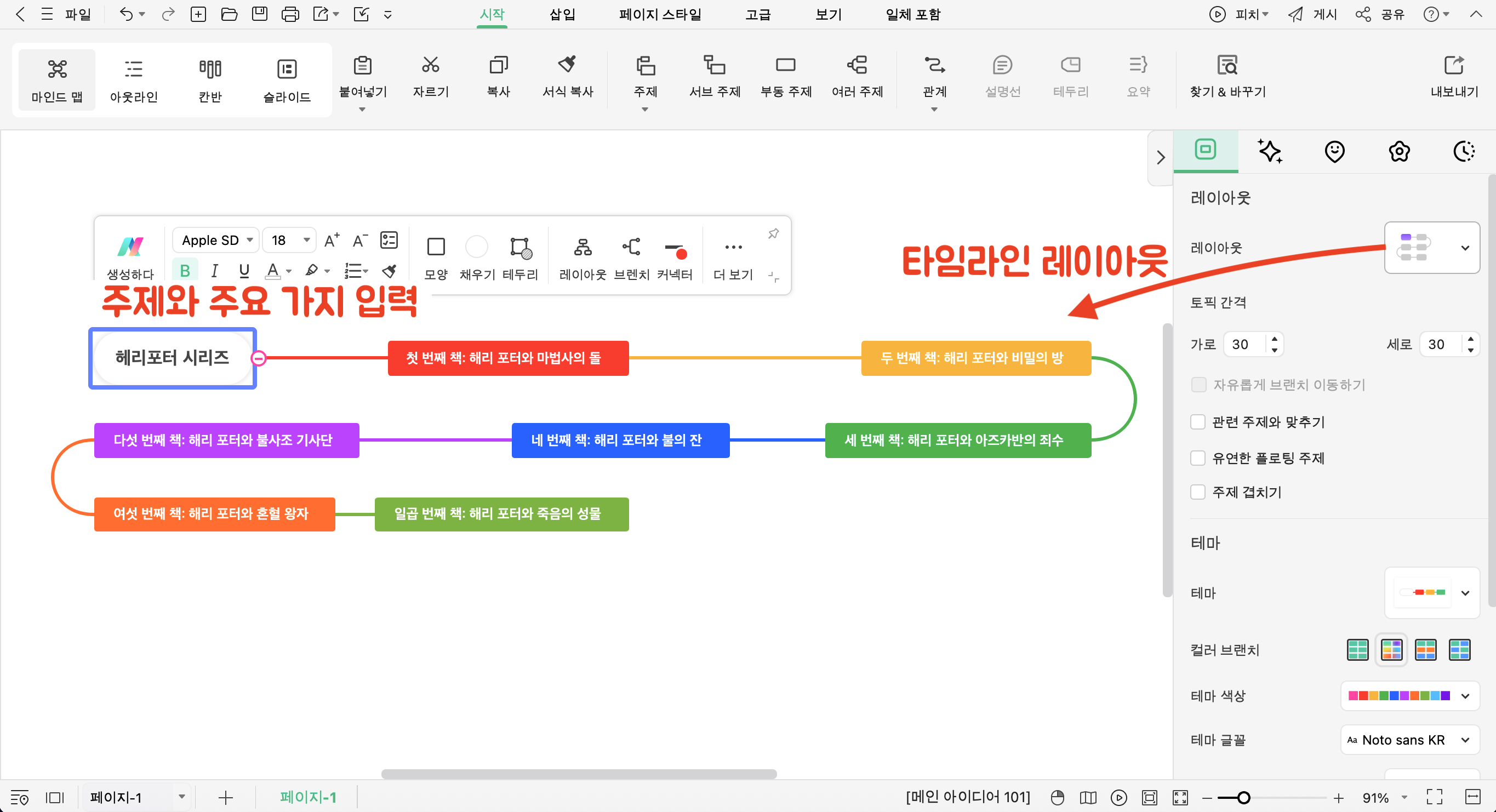Switch to the 삽입 ribbon tab
The width and height of the screenshot is (1496, 812).
click(562, 15)
